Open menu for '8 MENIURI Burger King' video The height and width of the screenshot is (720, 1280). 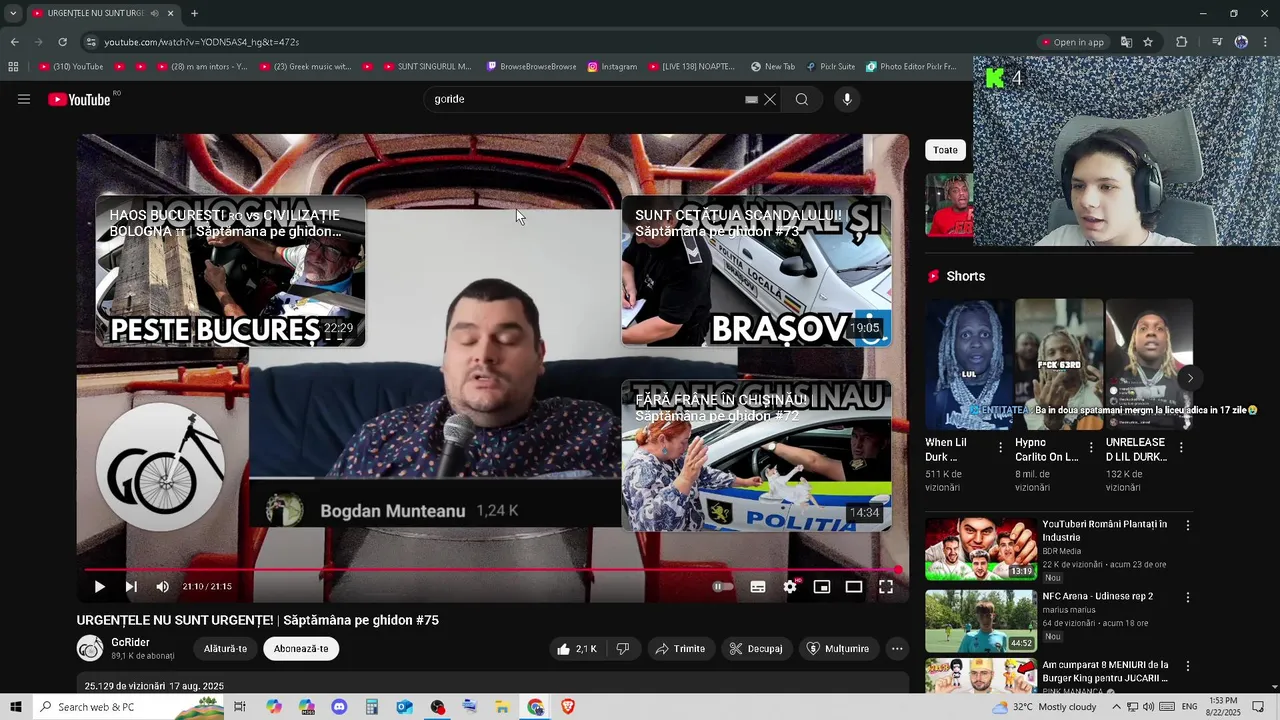(1188, 665)
